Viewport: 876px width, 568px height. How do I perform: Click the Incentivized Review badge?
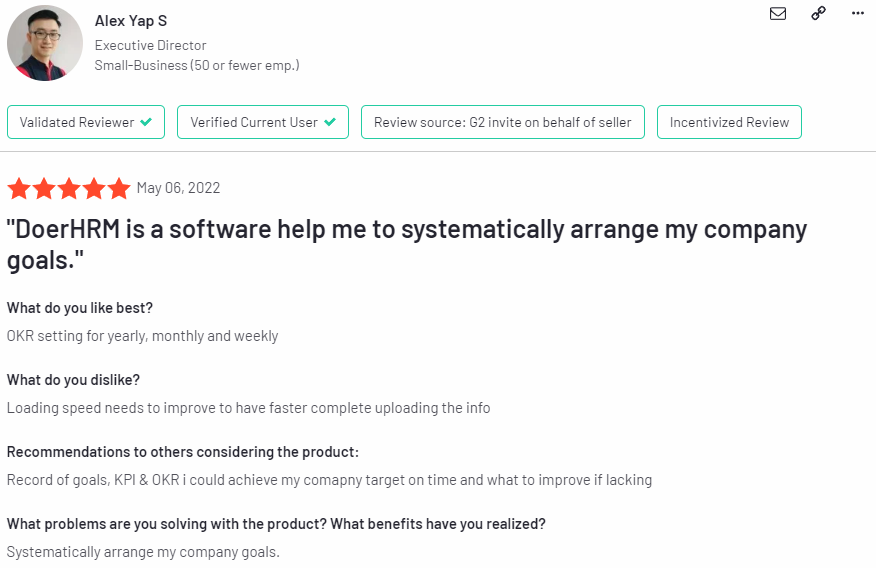click(x=729, y=122)
